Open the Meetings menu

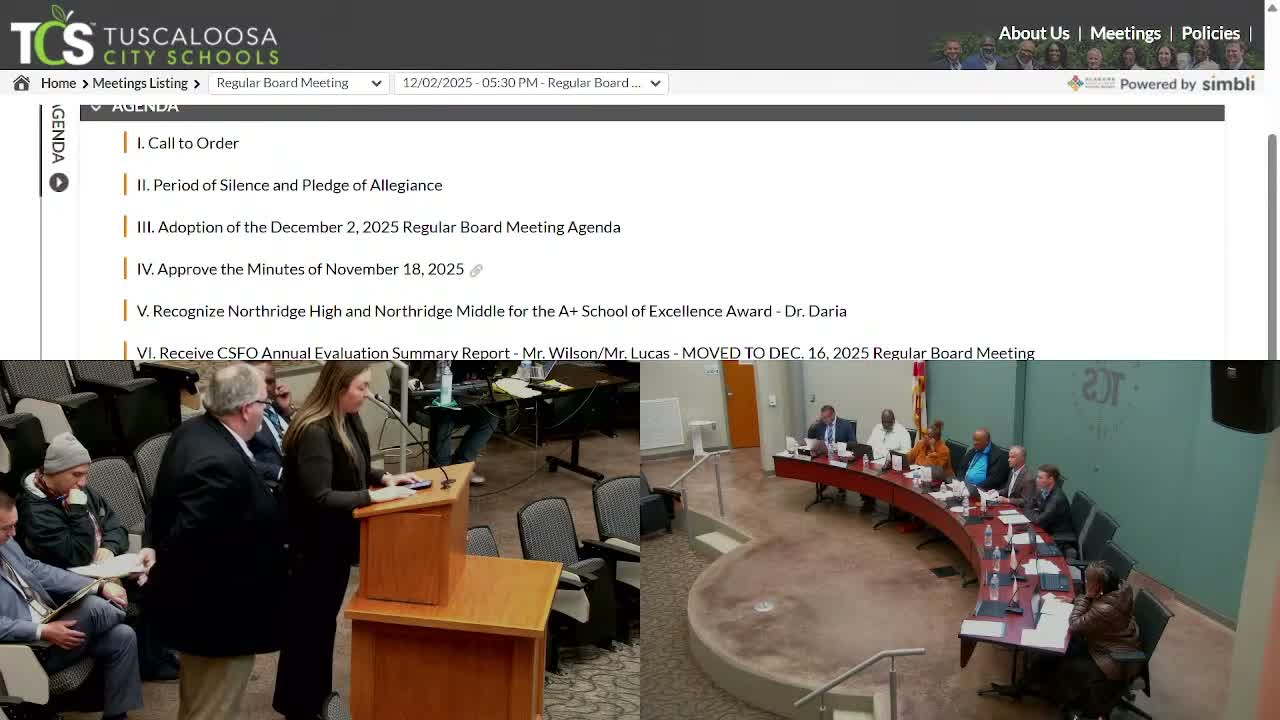tap(1125, 33)
